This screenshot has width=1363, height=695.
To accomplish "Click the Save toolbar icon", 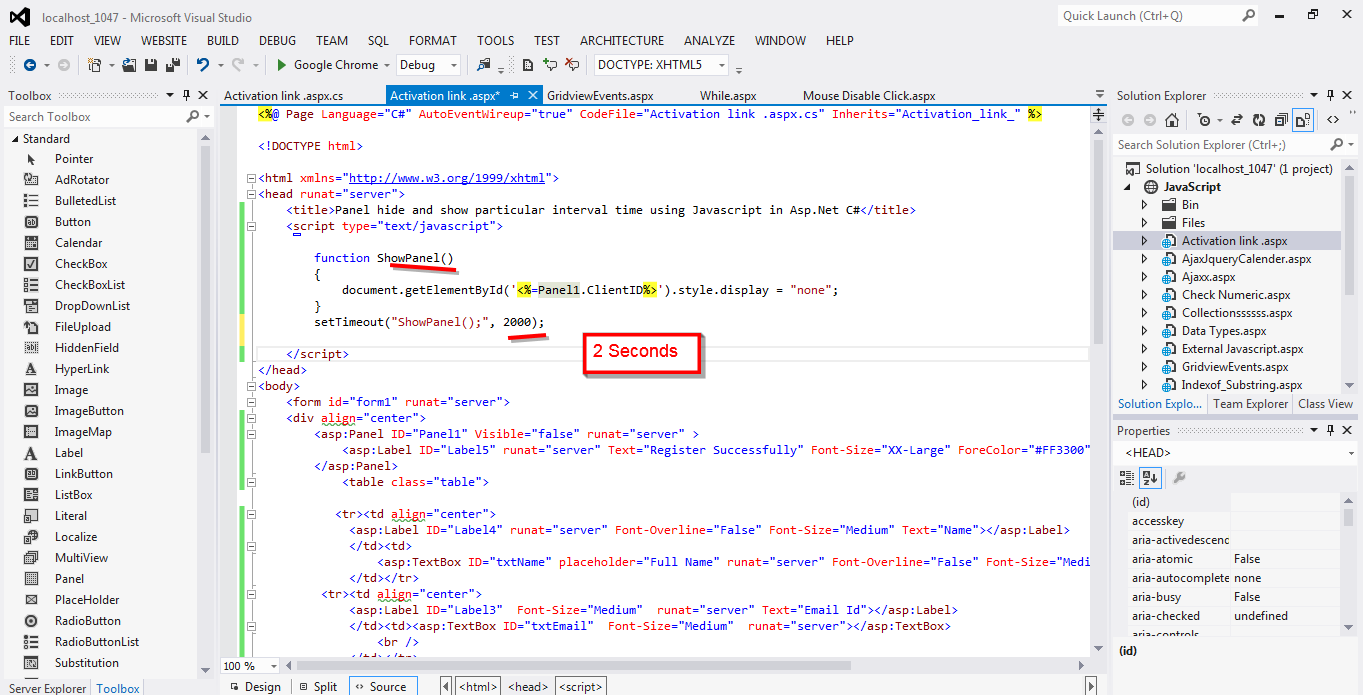I will (x=151, y=65).
